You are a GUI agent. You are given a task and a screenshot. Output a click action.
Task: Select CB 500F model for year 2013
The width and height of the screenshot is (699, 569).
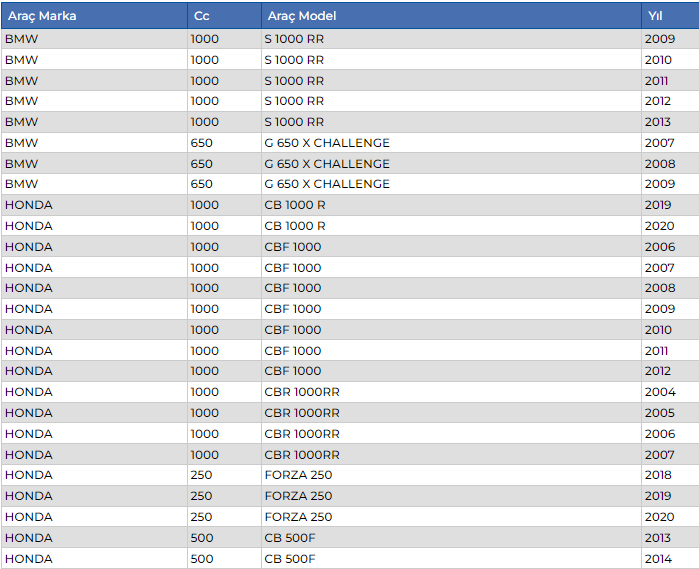pyautogui.click(x=292, y=538)
